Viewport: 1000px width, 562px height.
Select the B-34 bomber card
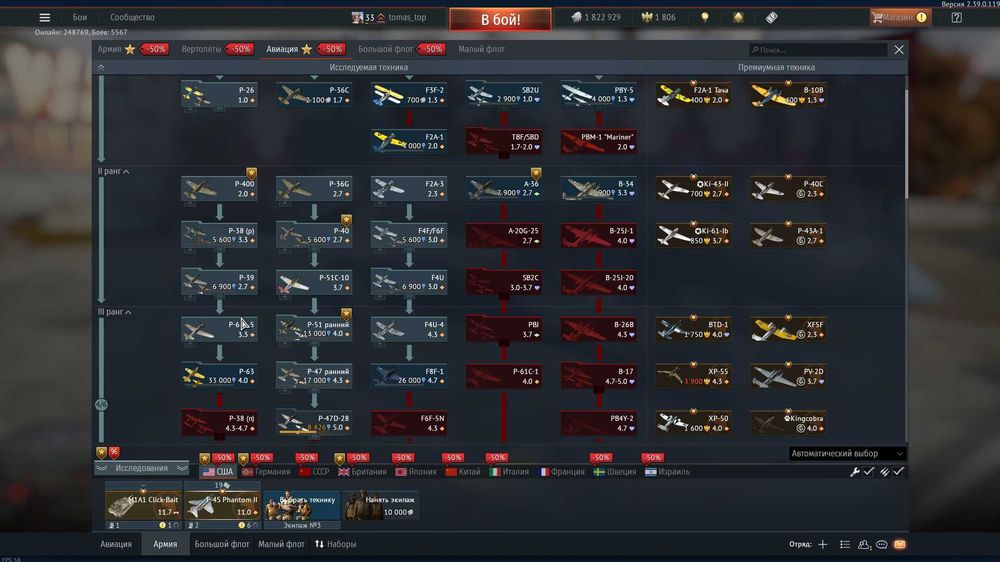pos(599,188)
